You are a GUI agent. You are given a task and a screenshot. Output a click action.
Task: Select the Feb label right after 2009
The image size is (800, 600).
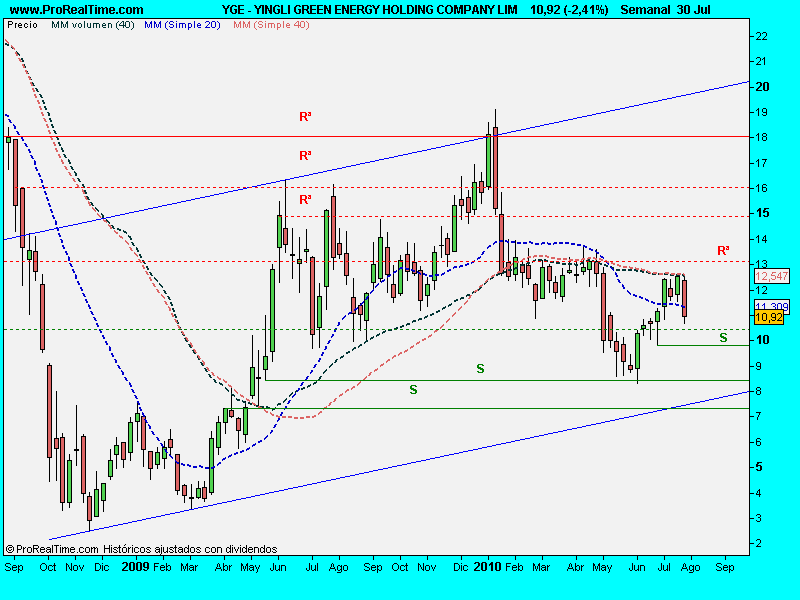pyautogui.click(x=162, y=567)
